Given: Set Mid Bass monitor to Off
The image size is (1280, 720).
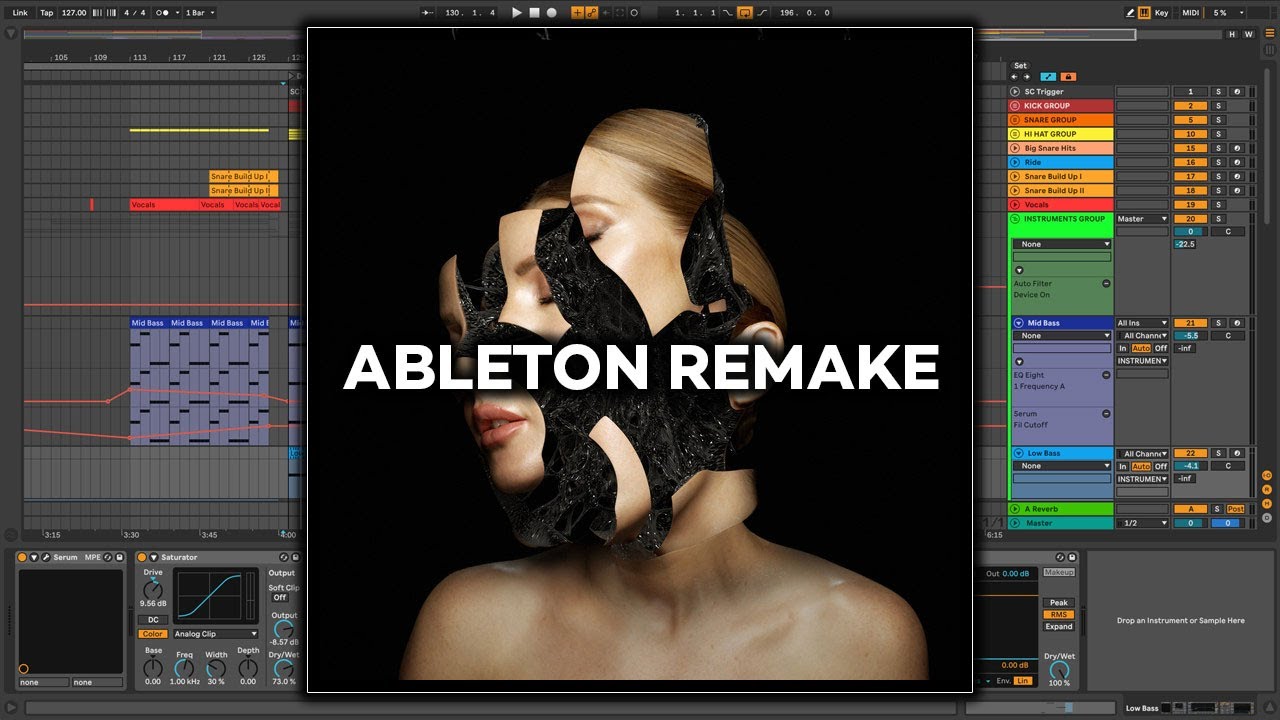Looking at the screenshot, I should tap(1161, 348).
